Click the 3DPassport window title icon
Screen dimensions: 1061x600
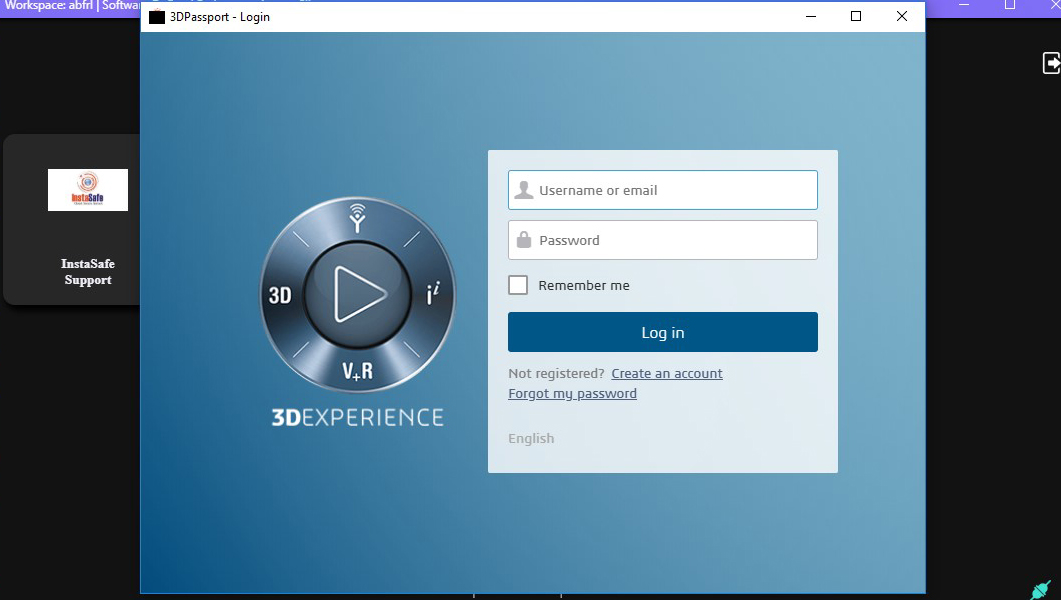(x=157, y=17)
